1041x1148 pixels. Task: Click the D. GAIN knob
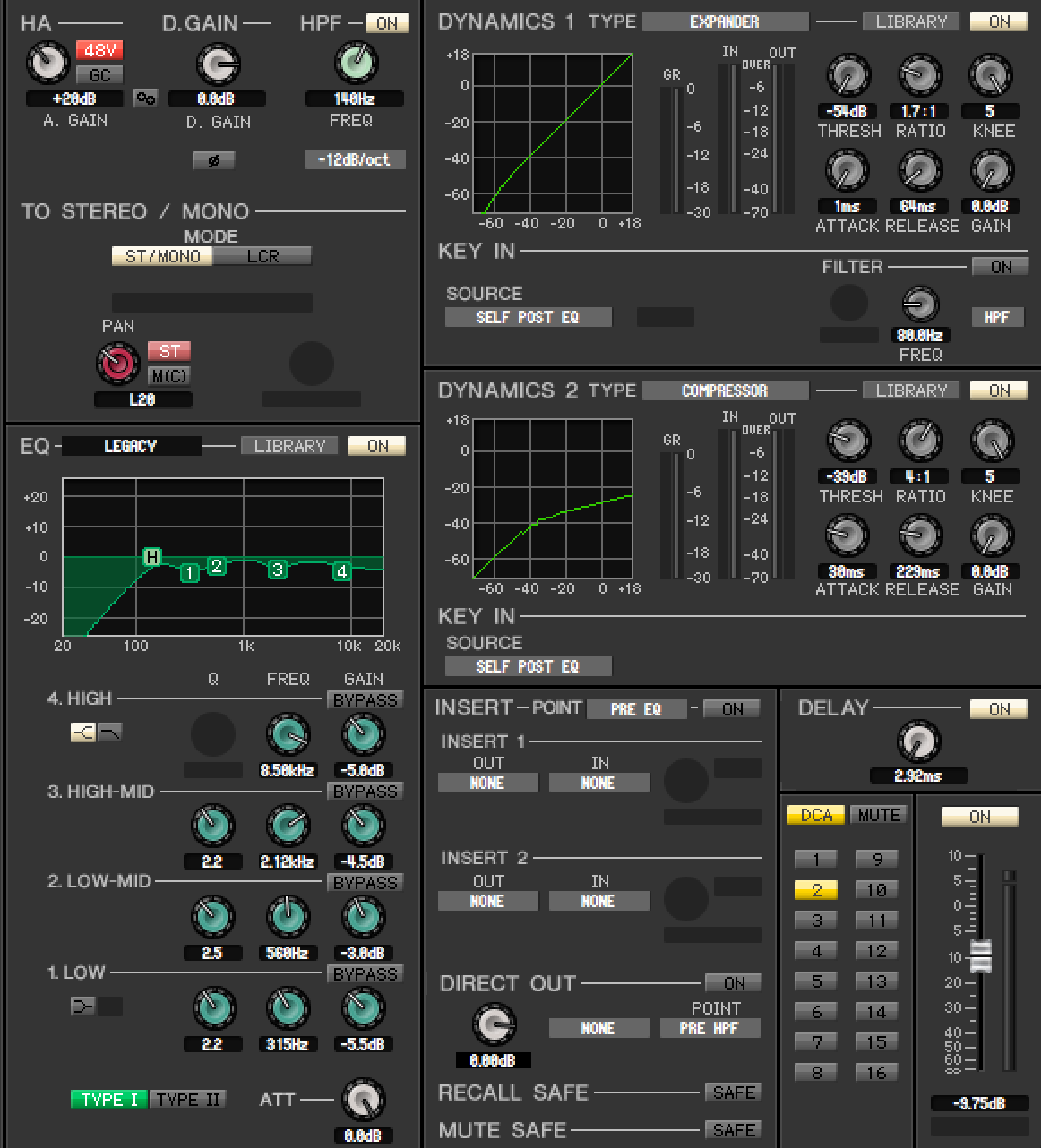218,65
